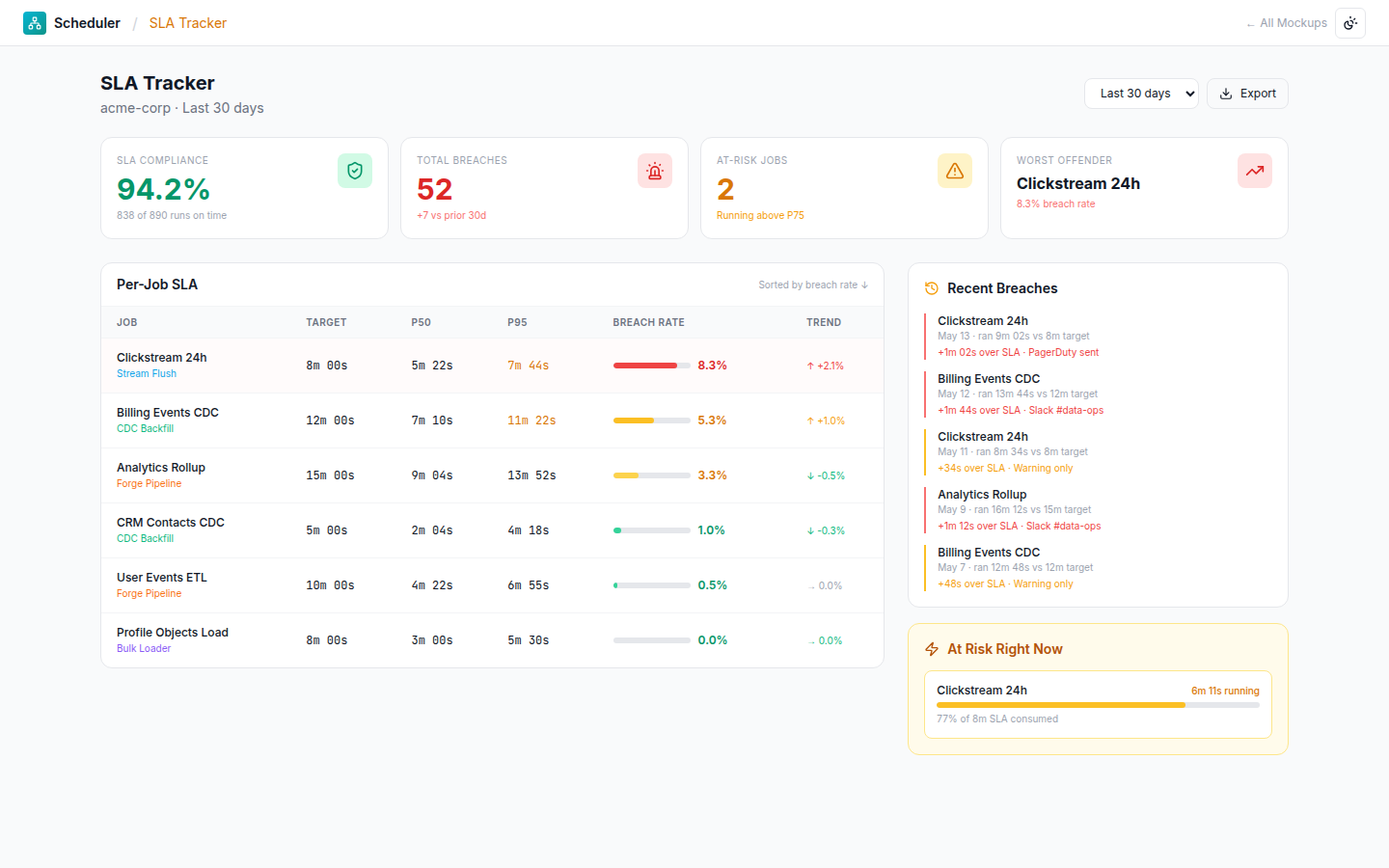Click the Scheduler logo icon
This screenshot has height=868, width=1389.
[35, 23]
